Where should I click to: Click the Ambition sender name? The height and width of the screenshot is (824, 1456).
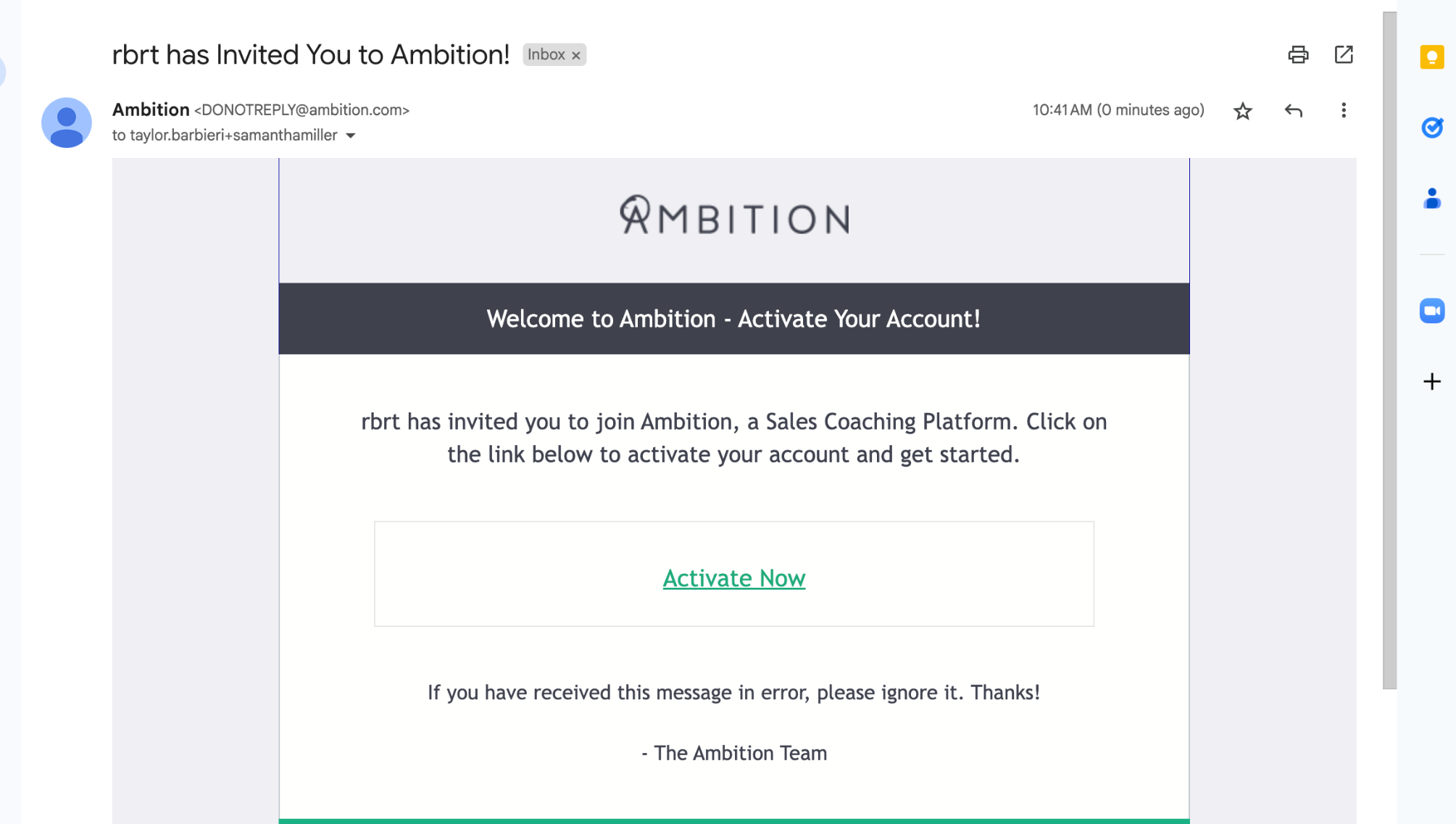(151, 109)
